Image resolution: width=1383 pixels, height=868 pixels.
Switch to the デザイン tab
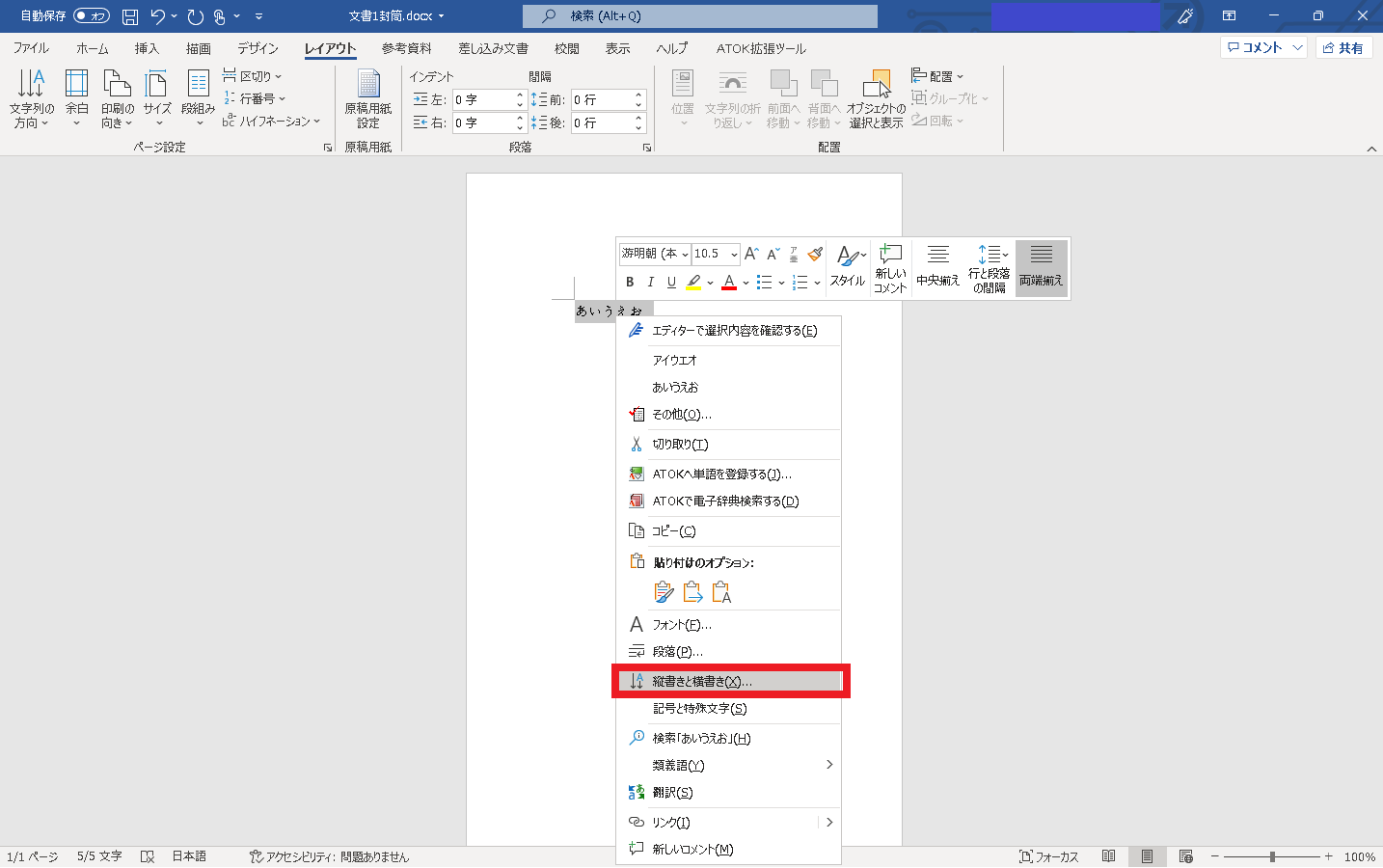pos(258,48)
